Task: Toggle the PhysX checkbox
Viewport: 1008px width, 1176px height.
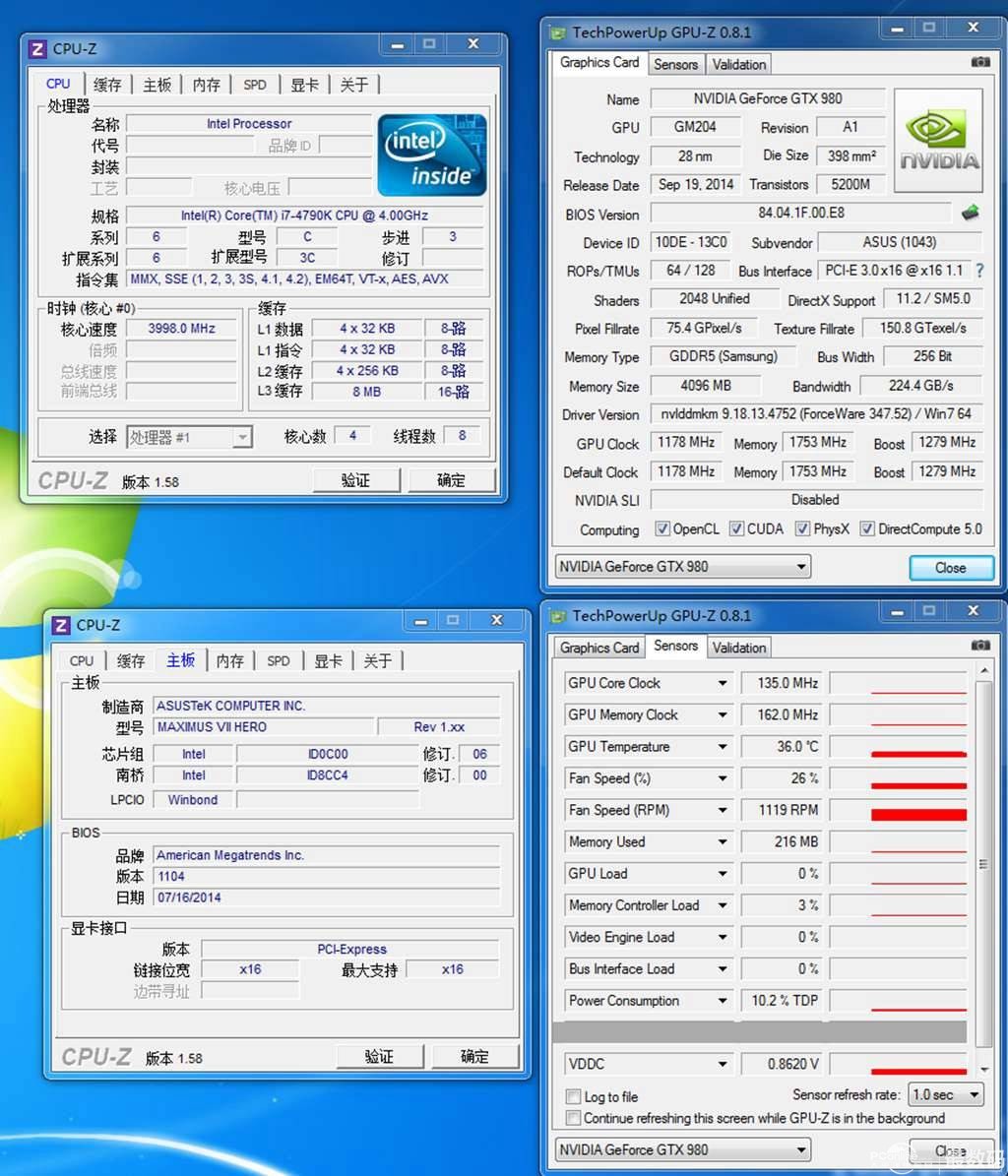Action: 802,528
